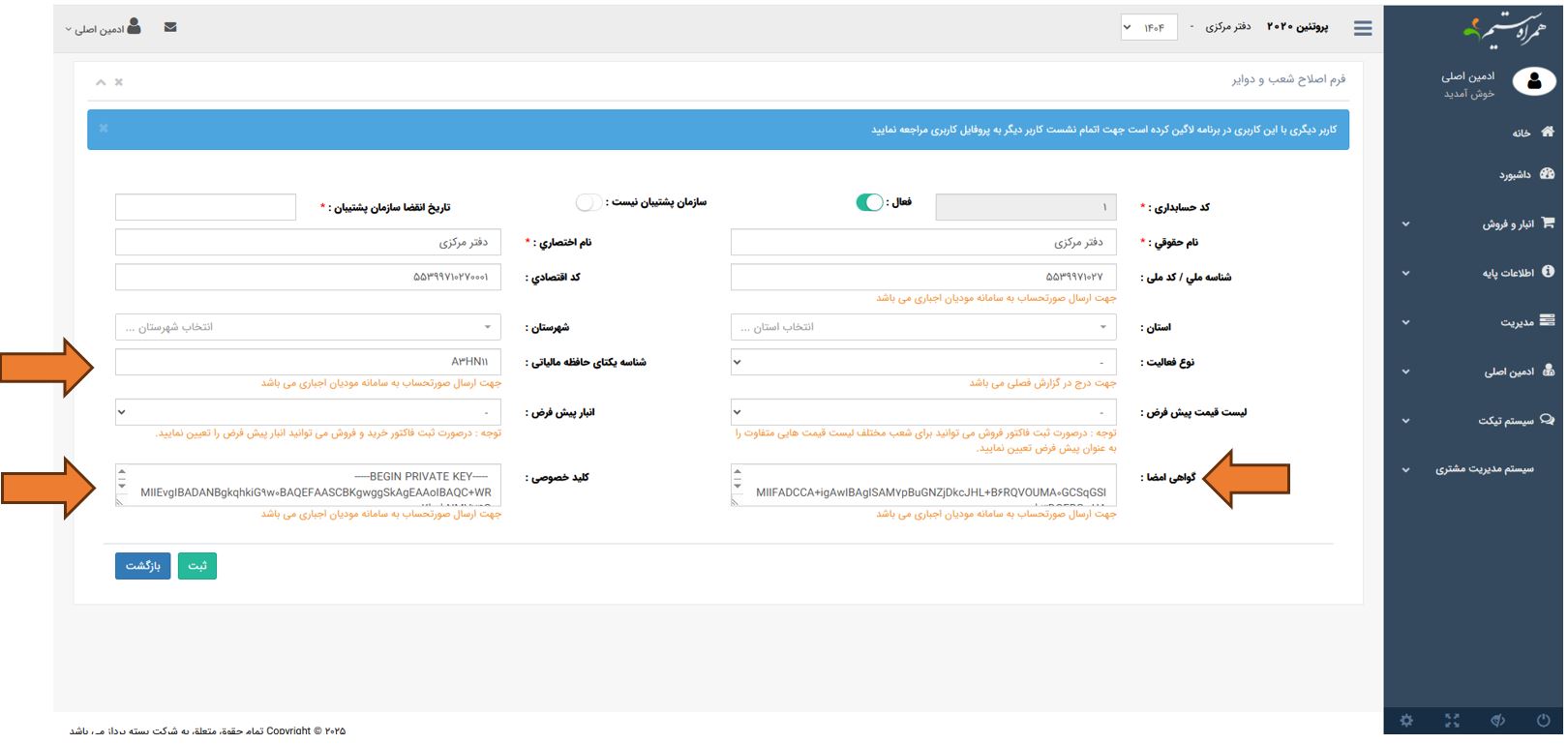
Task: Open settings gear icon in sidebar footer
Action: (x=1406, y=721)
